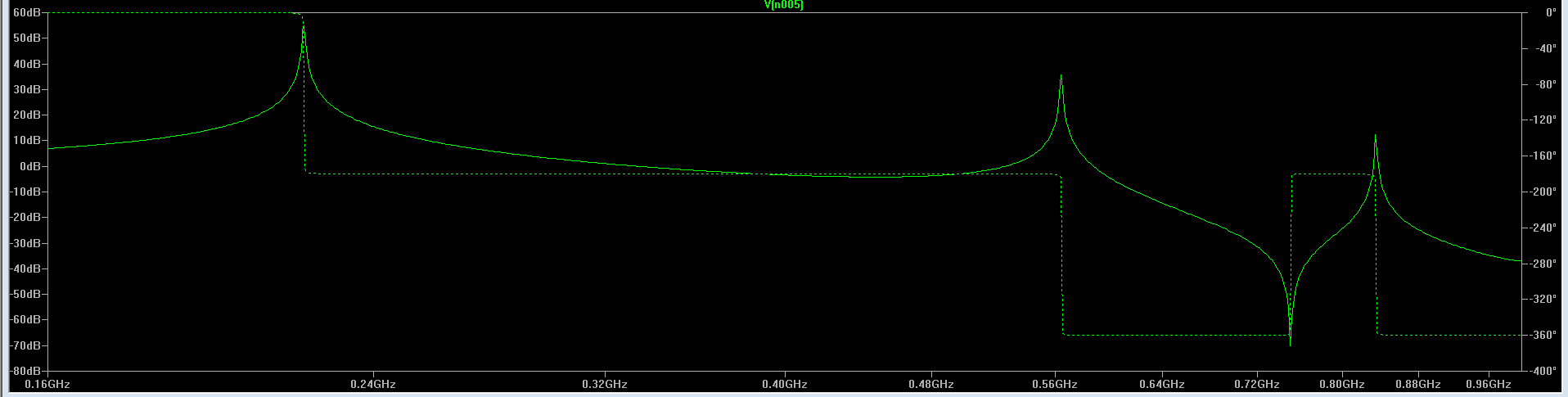Click the 0.24GHz frequency axis label
Viewport: 1568px width, 397px height.
[x=374, y=384]
